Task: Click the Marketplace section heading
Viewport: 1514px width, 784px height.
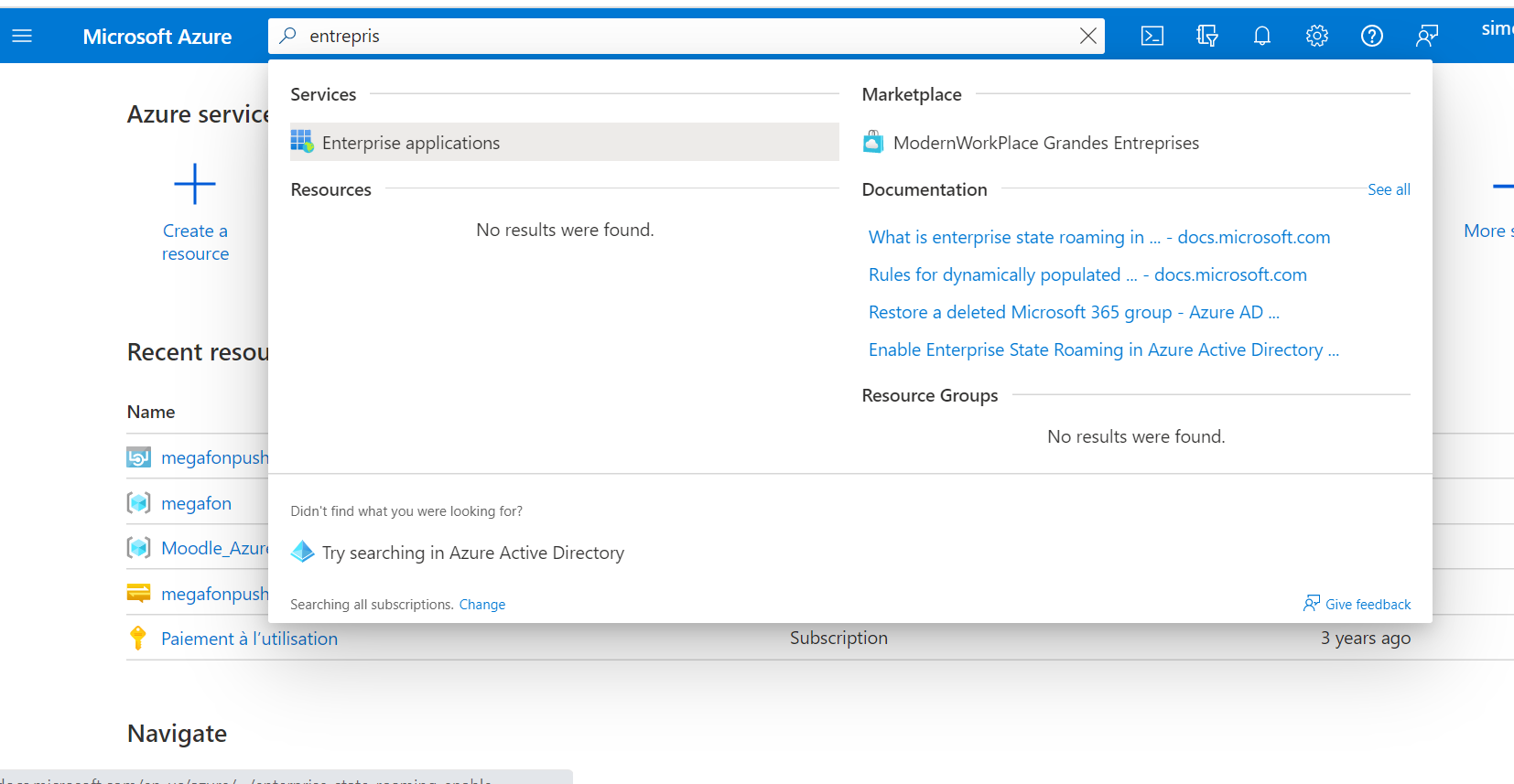Action: point(912,94)
